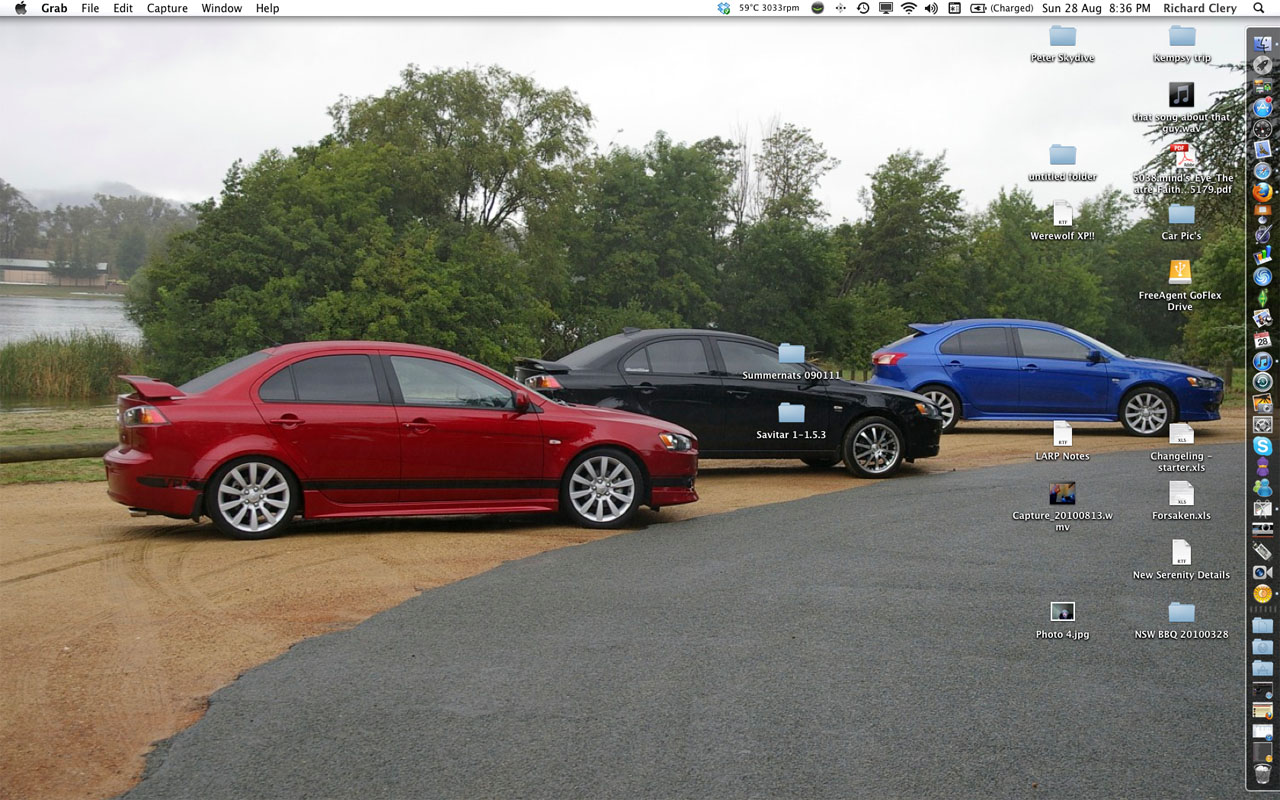Select the Kempsy trip folder
This screenshot has height=800, width=1280.
pos(1181,36)
